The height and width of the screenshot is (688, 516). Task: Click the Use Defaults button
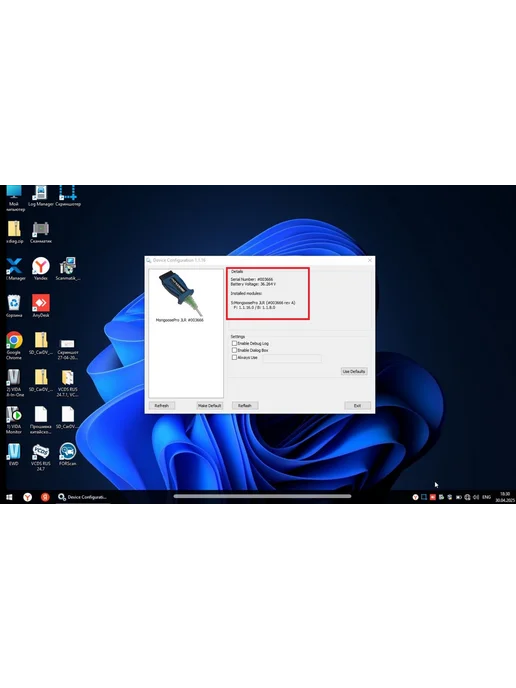tap(354, 371)
